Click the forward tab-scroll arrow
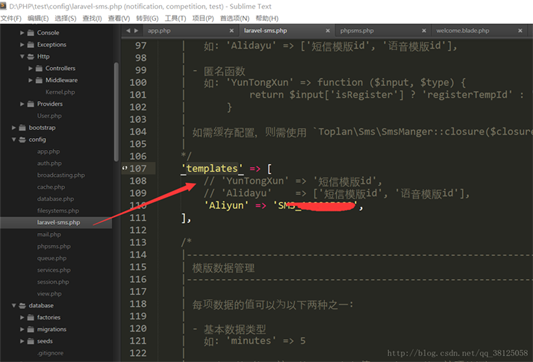The image size is (533, 362). (136, 31)
